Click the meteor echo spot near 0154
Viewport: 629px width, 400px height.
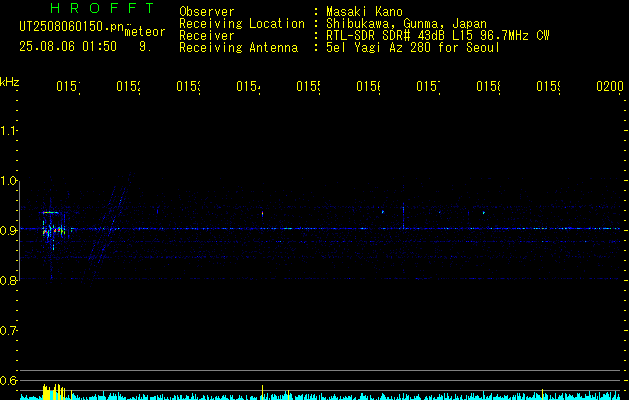coord(262,214)
